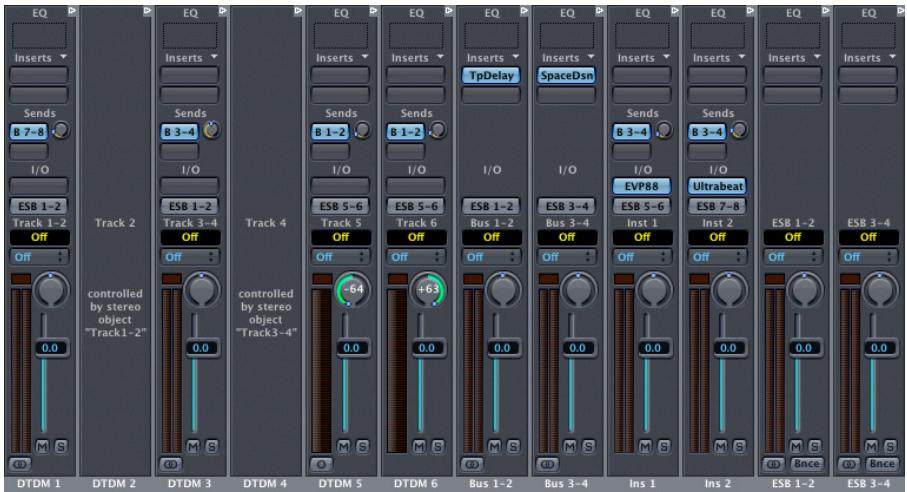Image resolution: width=907 pixels, height=492 pixels.
Task: Click the pan knob on ESB 3-4 strip
Action: [x=879, y=289]
